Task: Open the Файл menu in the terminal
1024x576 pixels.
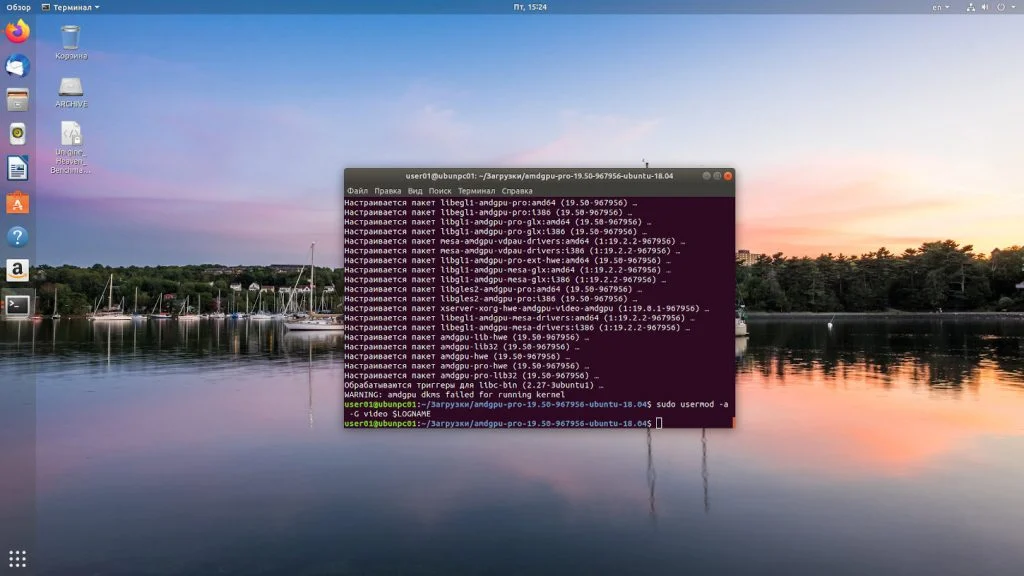Action: point(357,191)
